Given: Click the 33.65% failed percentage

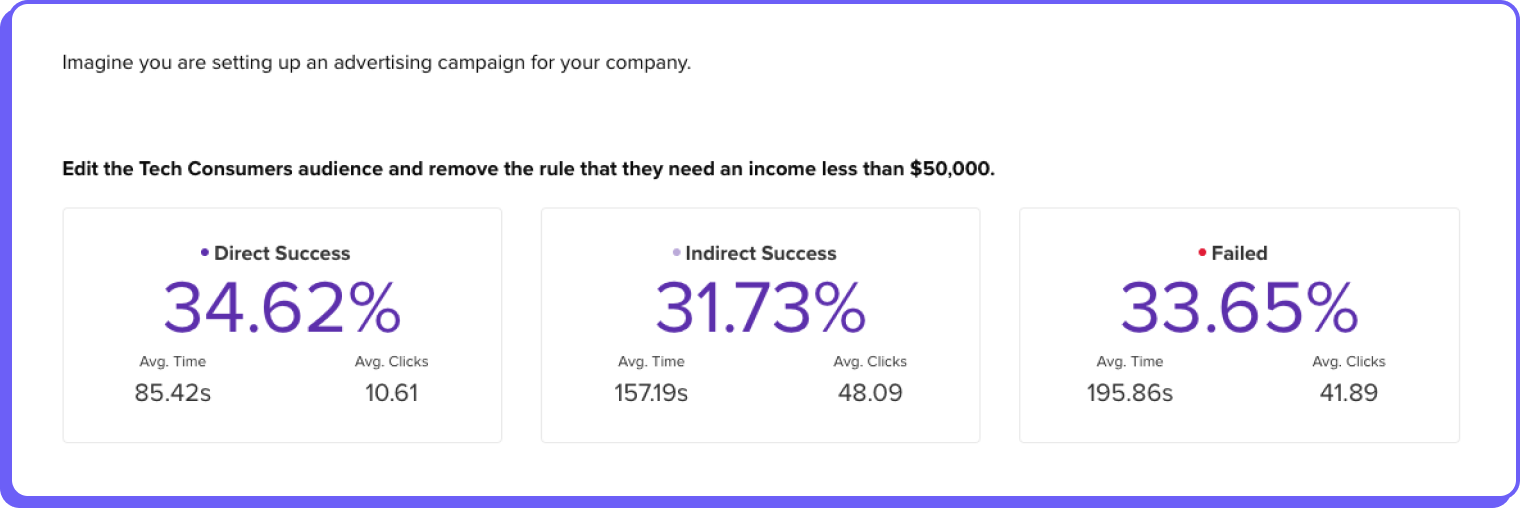Looking at the screenshot, I should (x=1239, y=307).
